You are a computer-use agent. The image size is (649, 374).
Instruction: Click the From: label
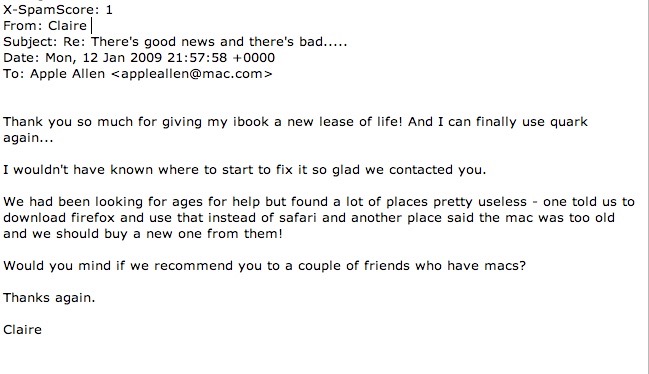coord(23,26)
